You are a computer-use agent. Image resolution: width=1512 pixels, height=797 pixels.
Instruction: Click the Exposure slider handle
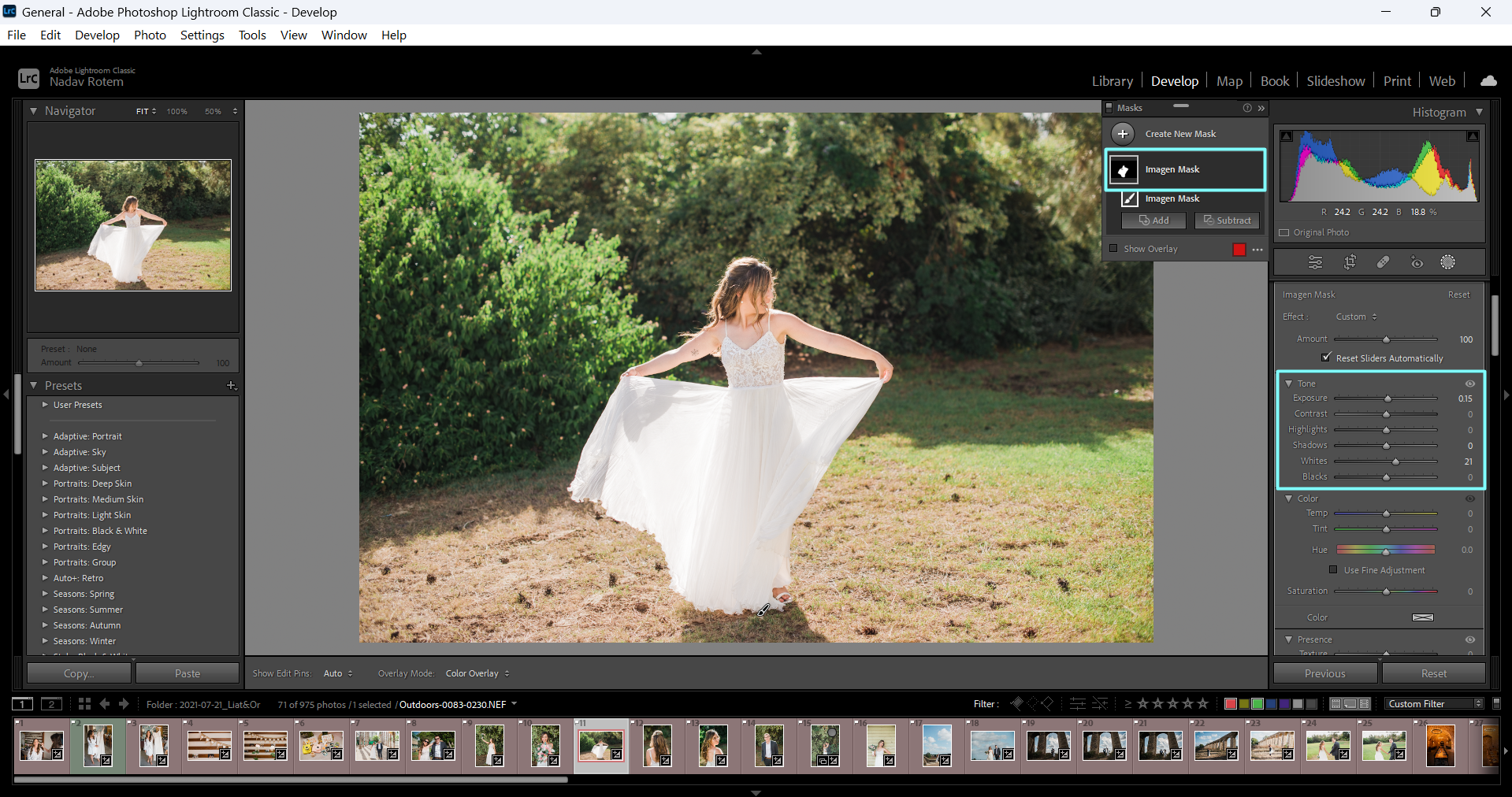1388,398
